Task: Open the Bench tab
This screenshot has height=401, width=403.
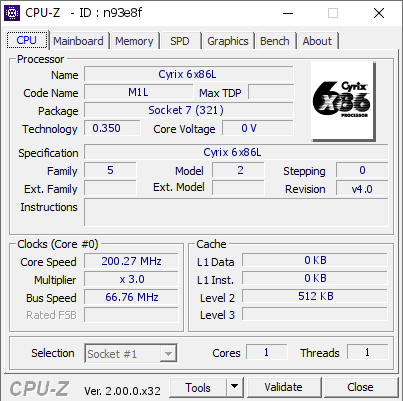Action: (275, 41)
